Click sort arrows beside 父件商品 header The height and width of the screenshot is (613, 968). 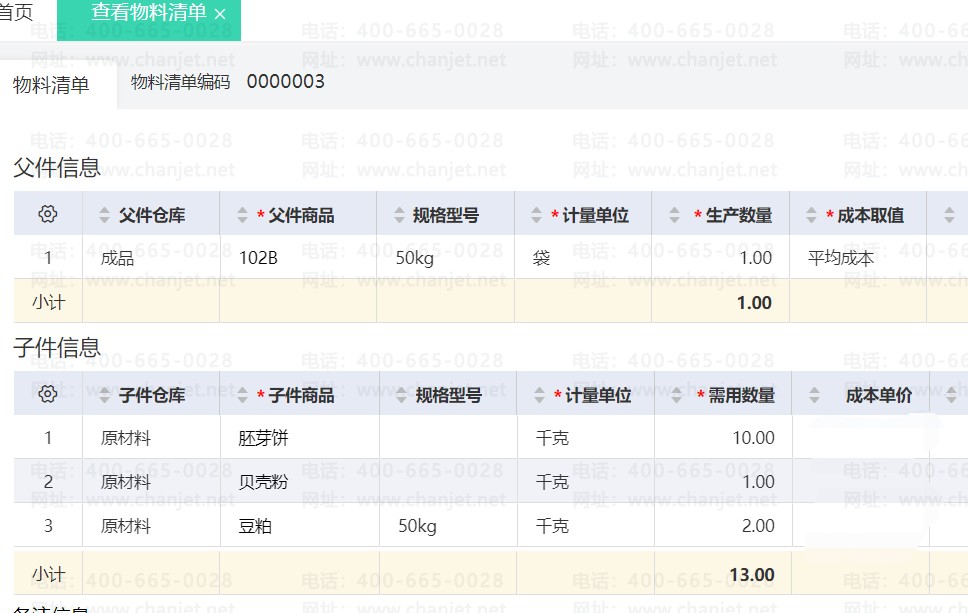[241, 215]
